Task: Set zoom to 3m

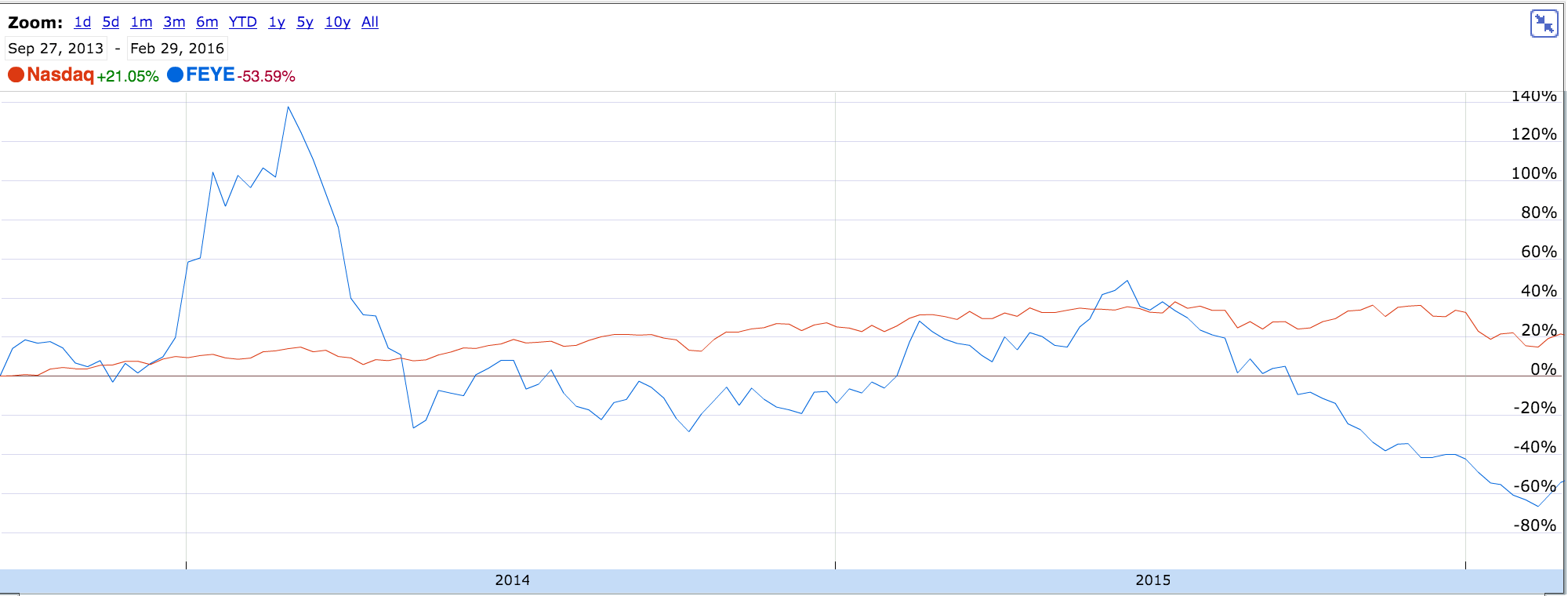Action: pyautogui.click(x=174, y=22)
